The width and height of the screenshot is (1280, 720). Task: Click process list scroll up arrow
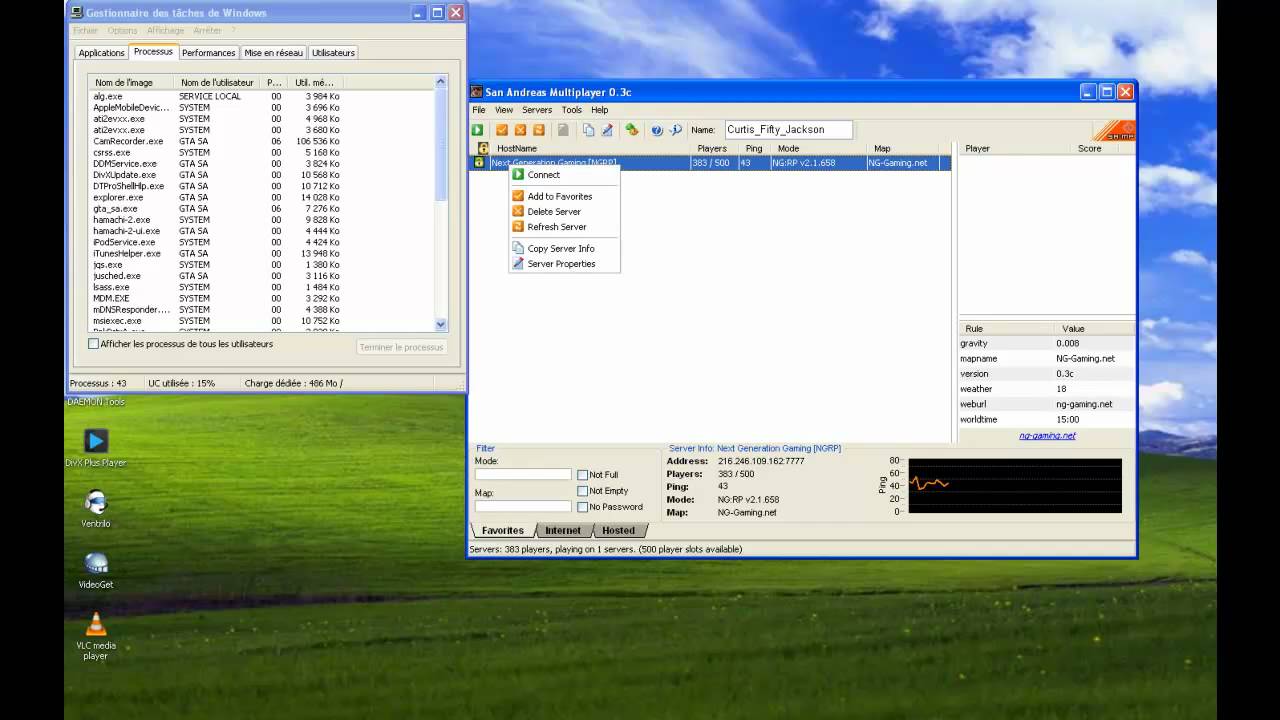[441, 82]
